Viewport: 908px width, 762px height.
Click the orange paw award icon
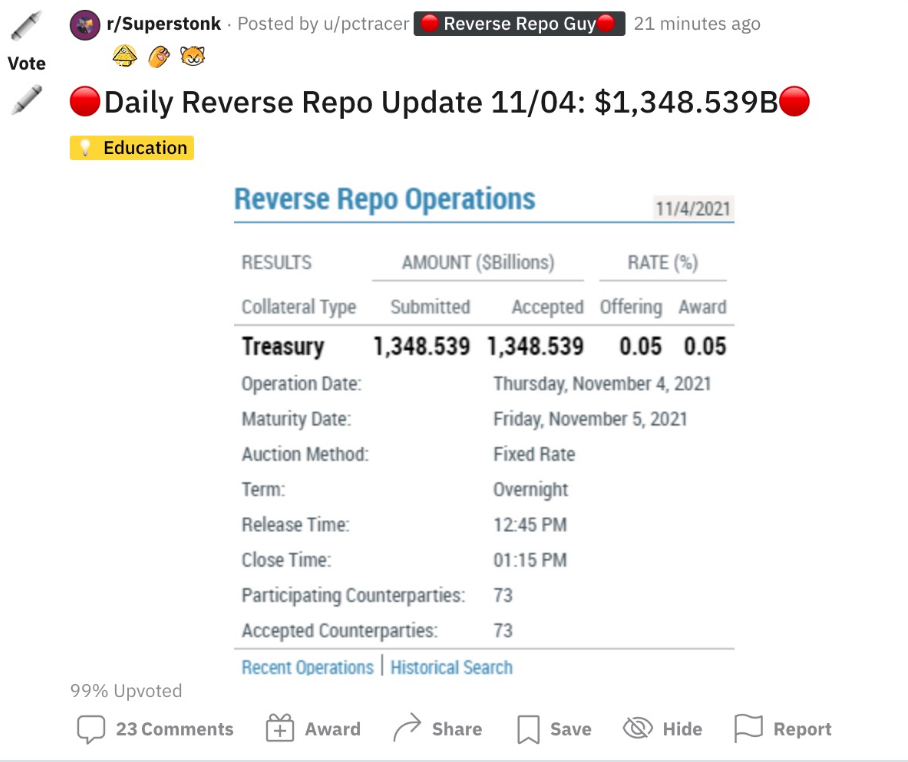click(x=159, y=57)
